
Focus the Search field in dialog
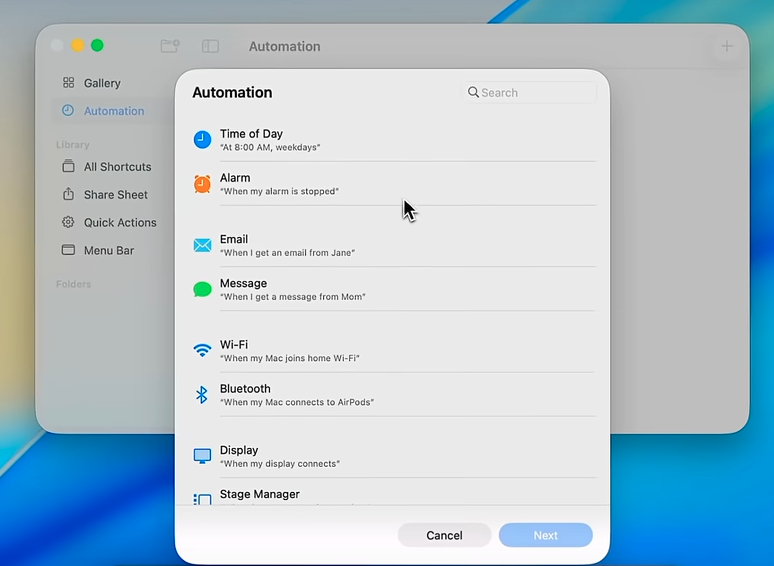pos(529,92)
